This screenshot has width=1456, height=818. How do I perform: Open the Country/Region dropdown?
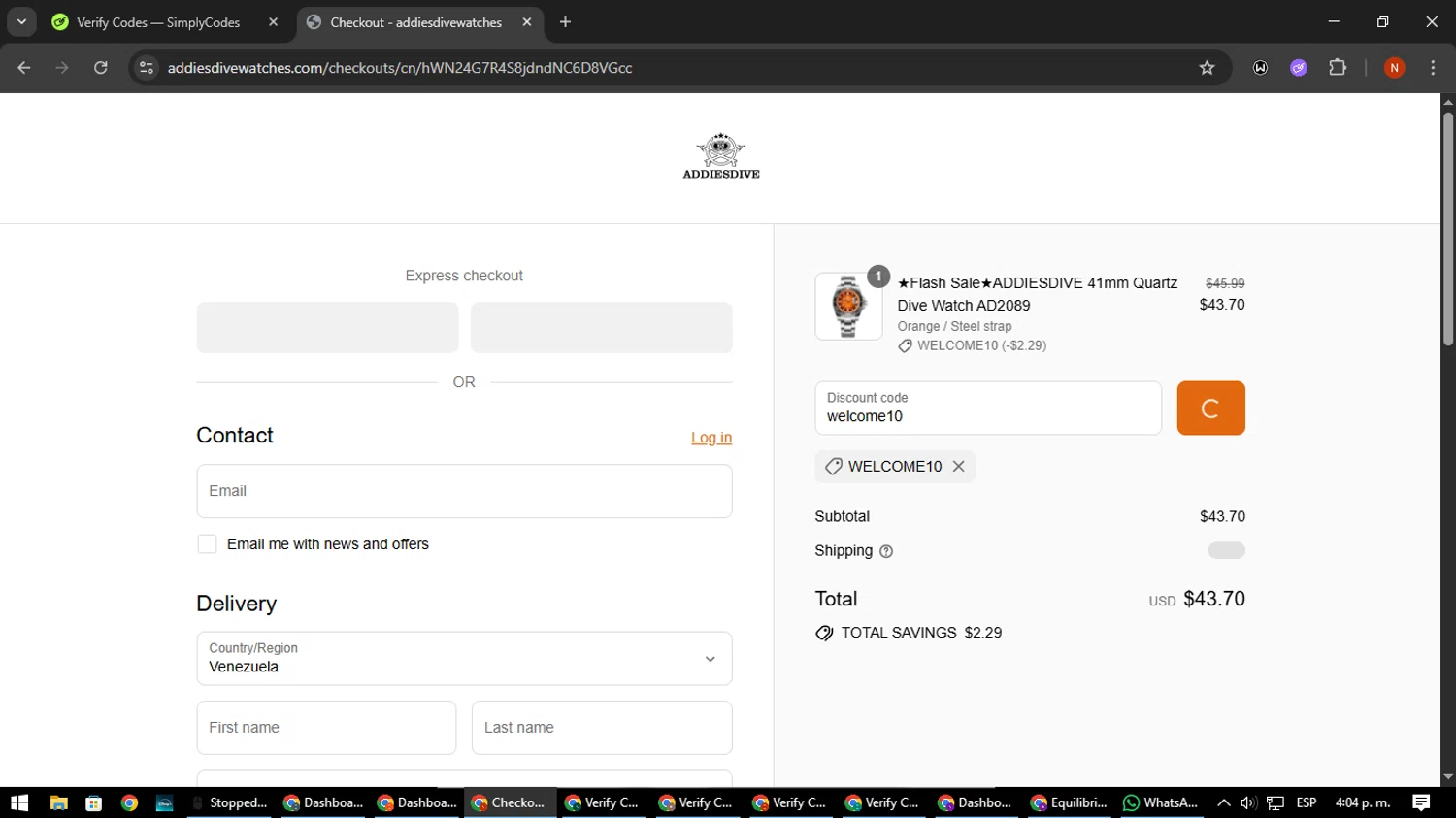464,659
